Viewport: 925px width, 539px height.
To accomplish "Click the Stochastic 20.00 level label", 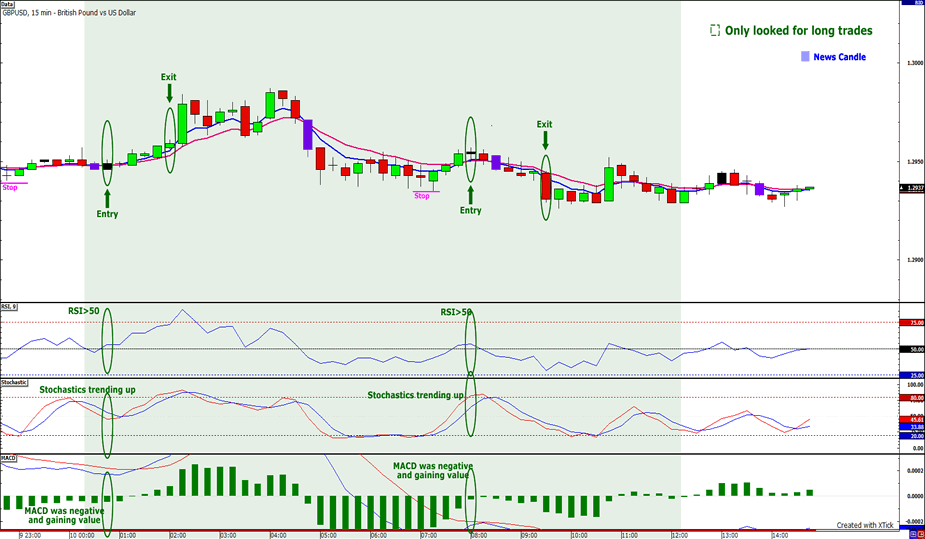I will point(912,436).
